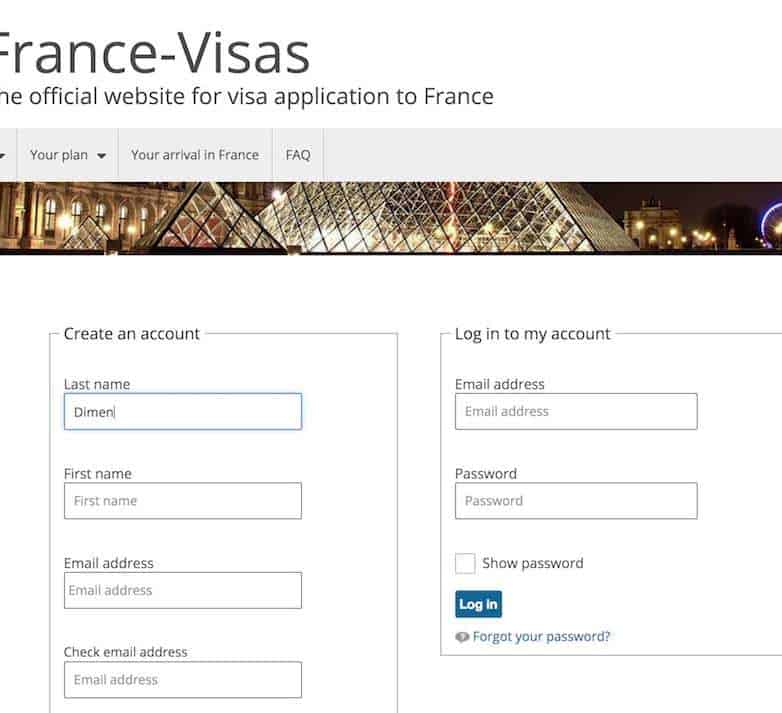
Task: Focus the Last name field containing Dimen
Action: click(x=182, y=411)
